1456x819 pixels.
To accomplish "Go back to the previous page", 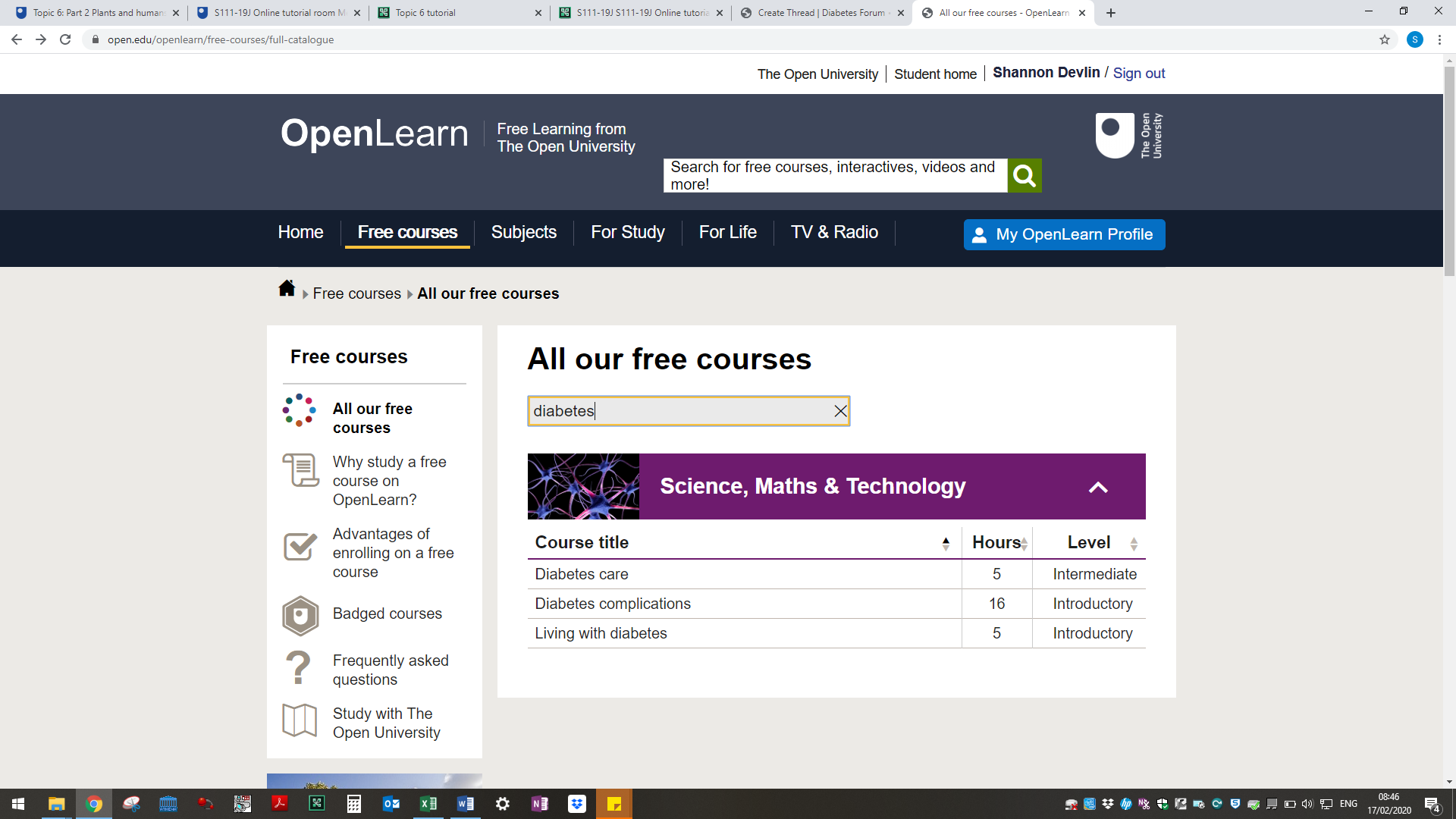I will pos(17,39).
